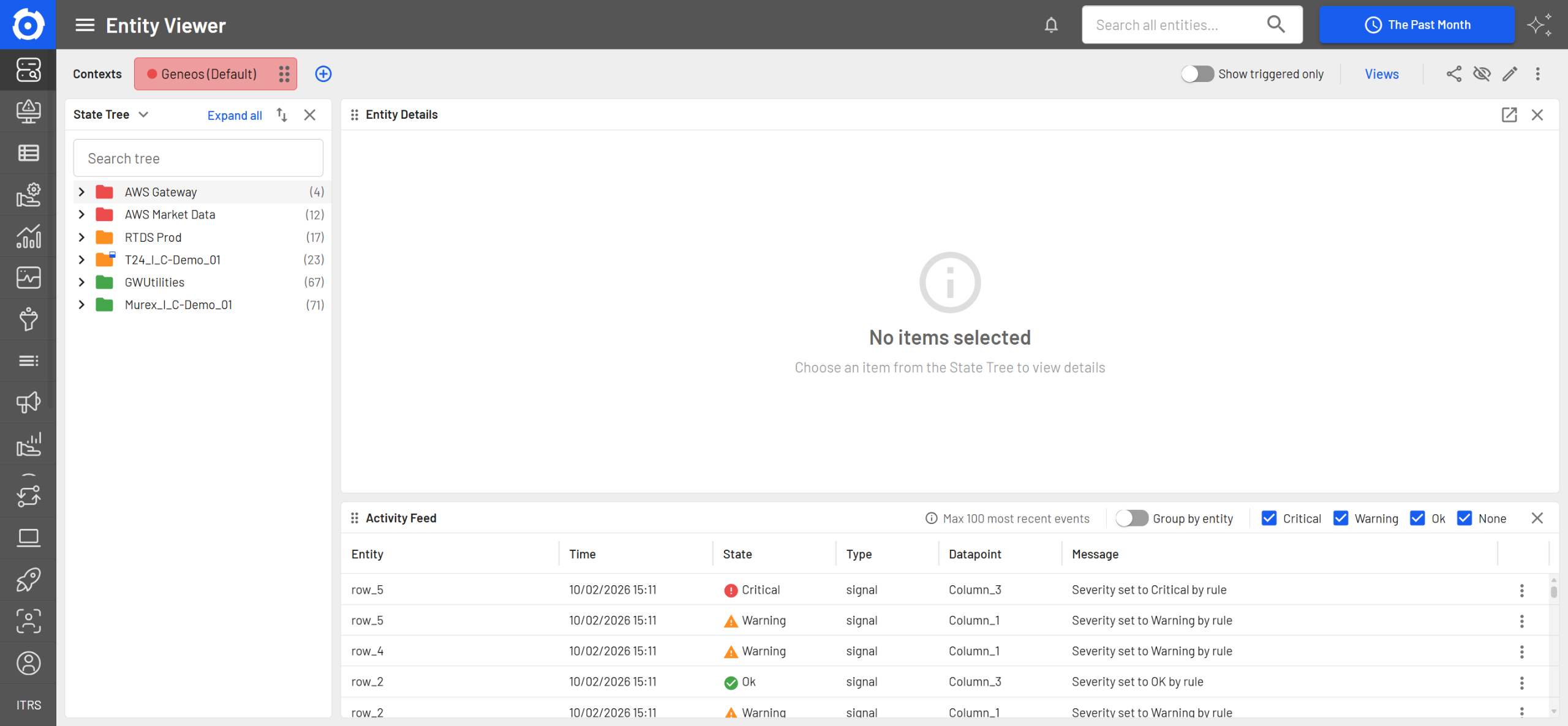Open the hamburger main menu

[x=85, y=25]
